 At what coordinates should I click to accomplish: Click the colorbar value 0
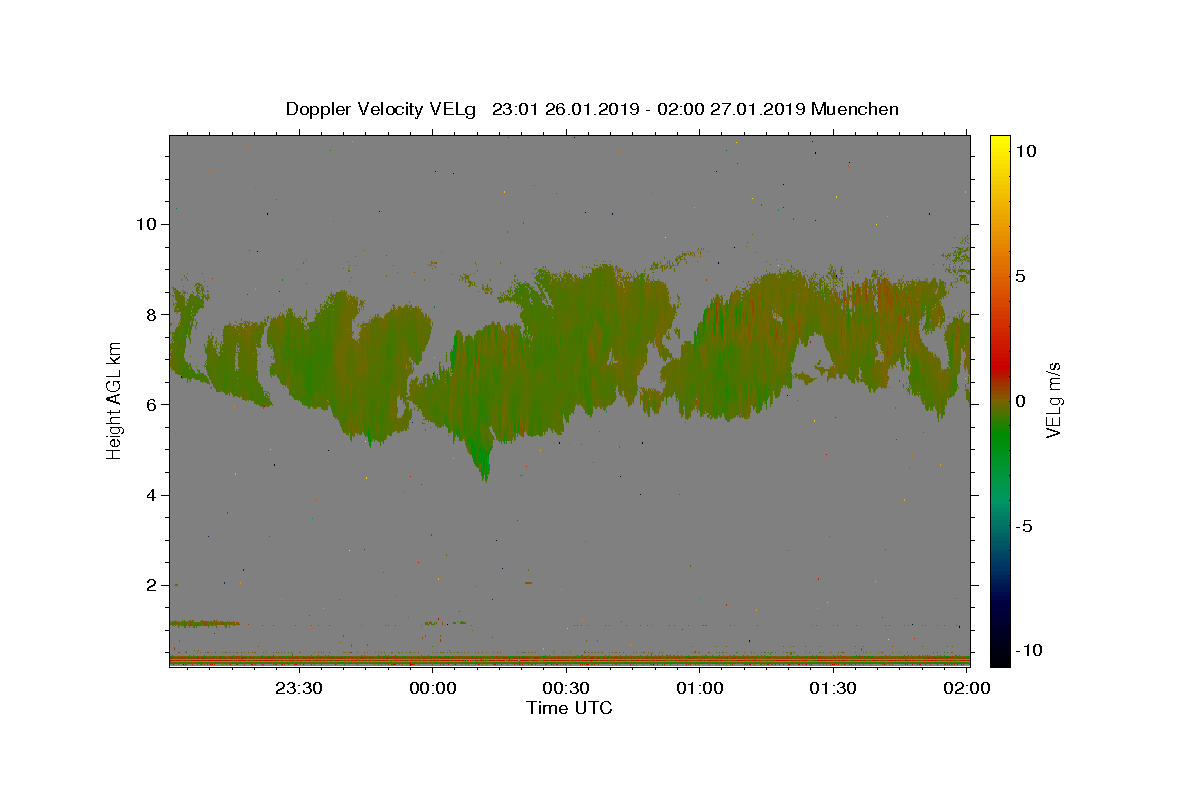[x=1020, y=401]
